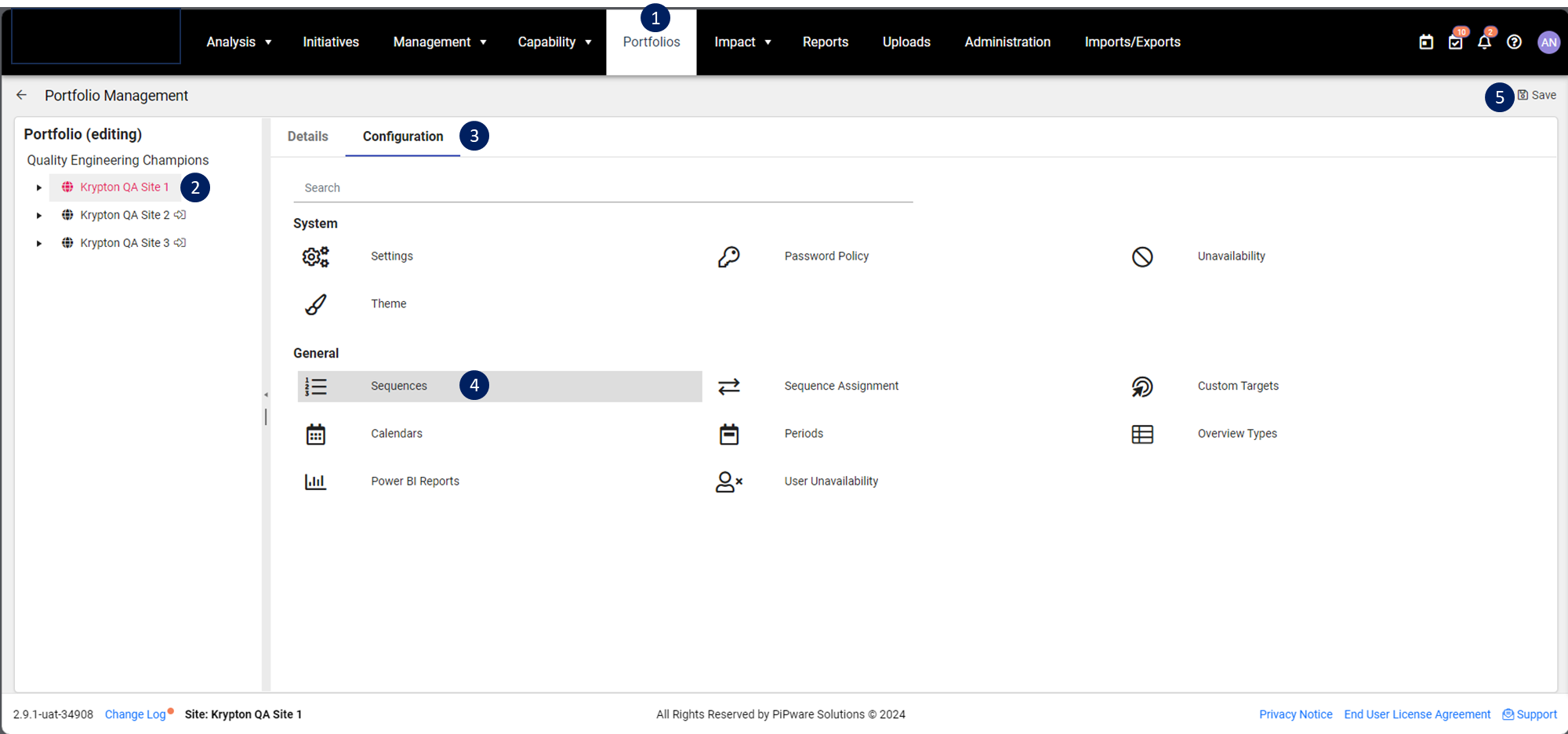The height and width of the screenshot is (734, 1568).
Task: Open the Reports menu item
Action: pyautogui.click(x=826, y=42)
